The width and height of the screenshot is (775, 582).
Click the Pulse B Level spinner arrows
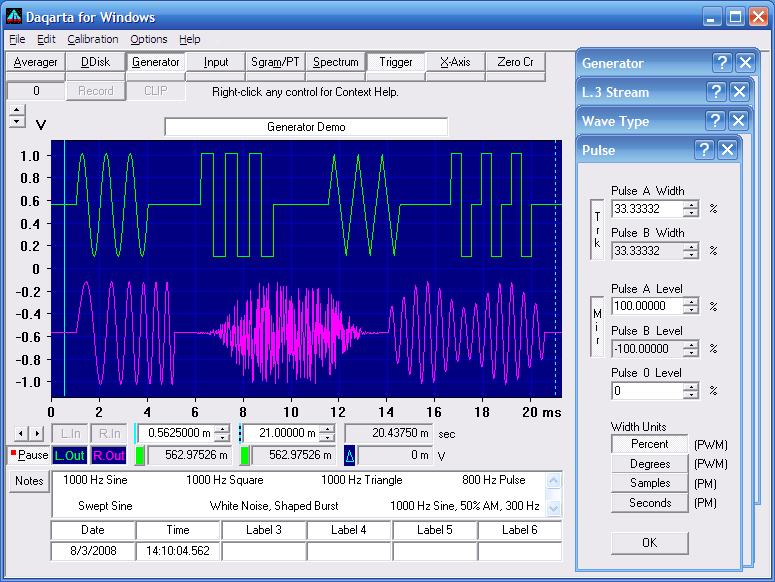click(691, 349)
